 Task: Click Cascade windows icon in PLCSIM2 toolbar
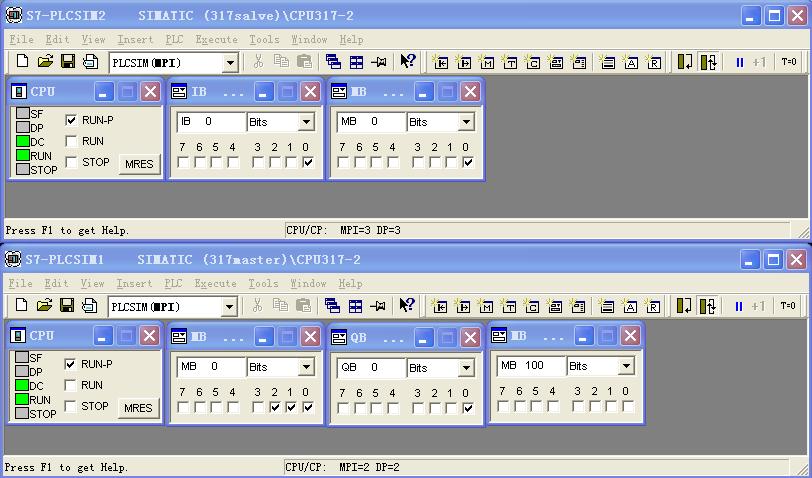tap(333, 62)
